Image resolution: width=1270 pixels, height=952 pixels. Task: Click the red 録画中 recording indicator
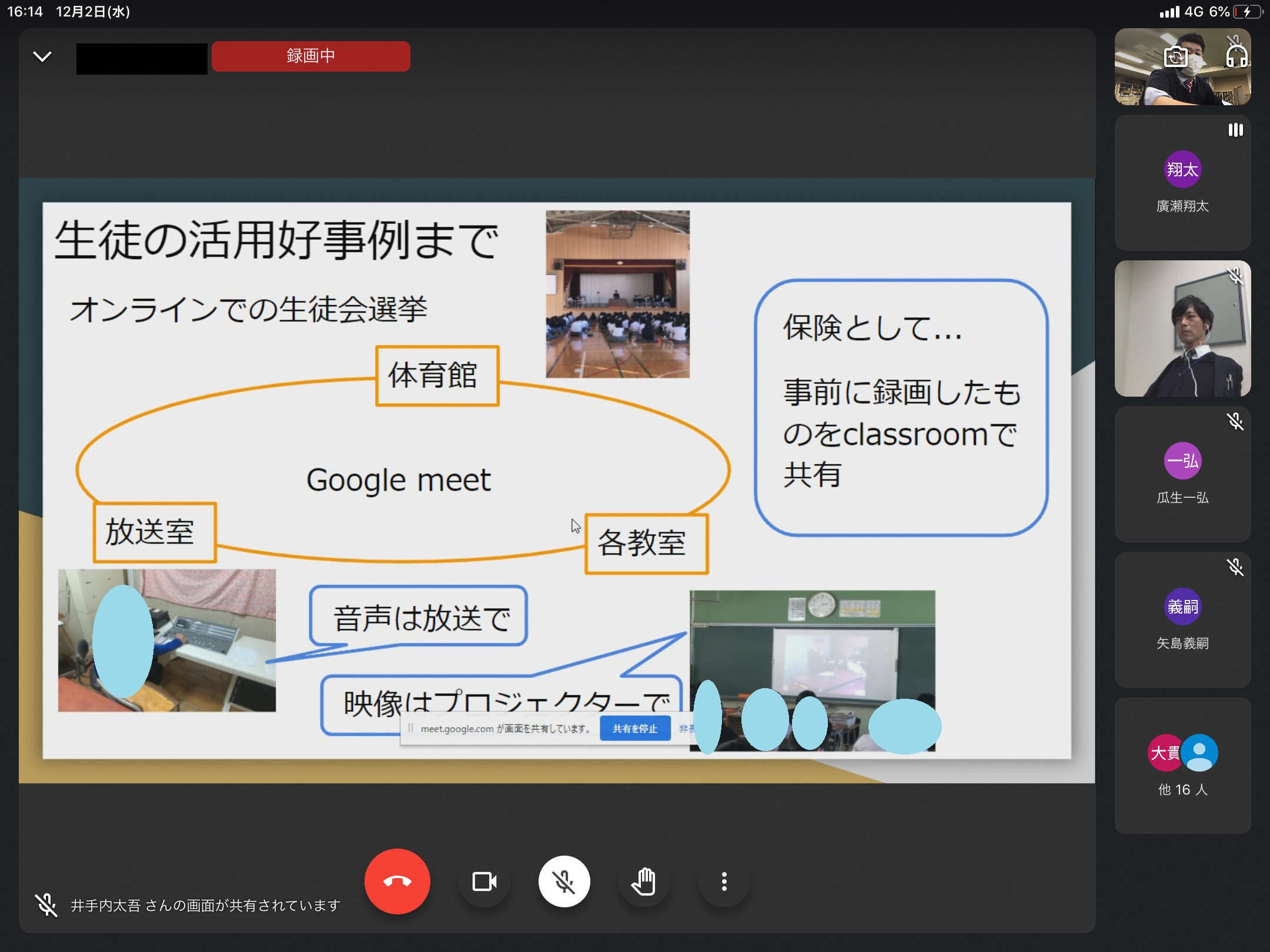click(x=310, y=56)
